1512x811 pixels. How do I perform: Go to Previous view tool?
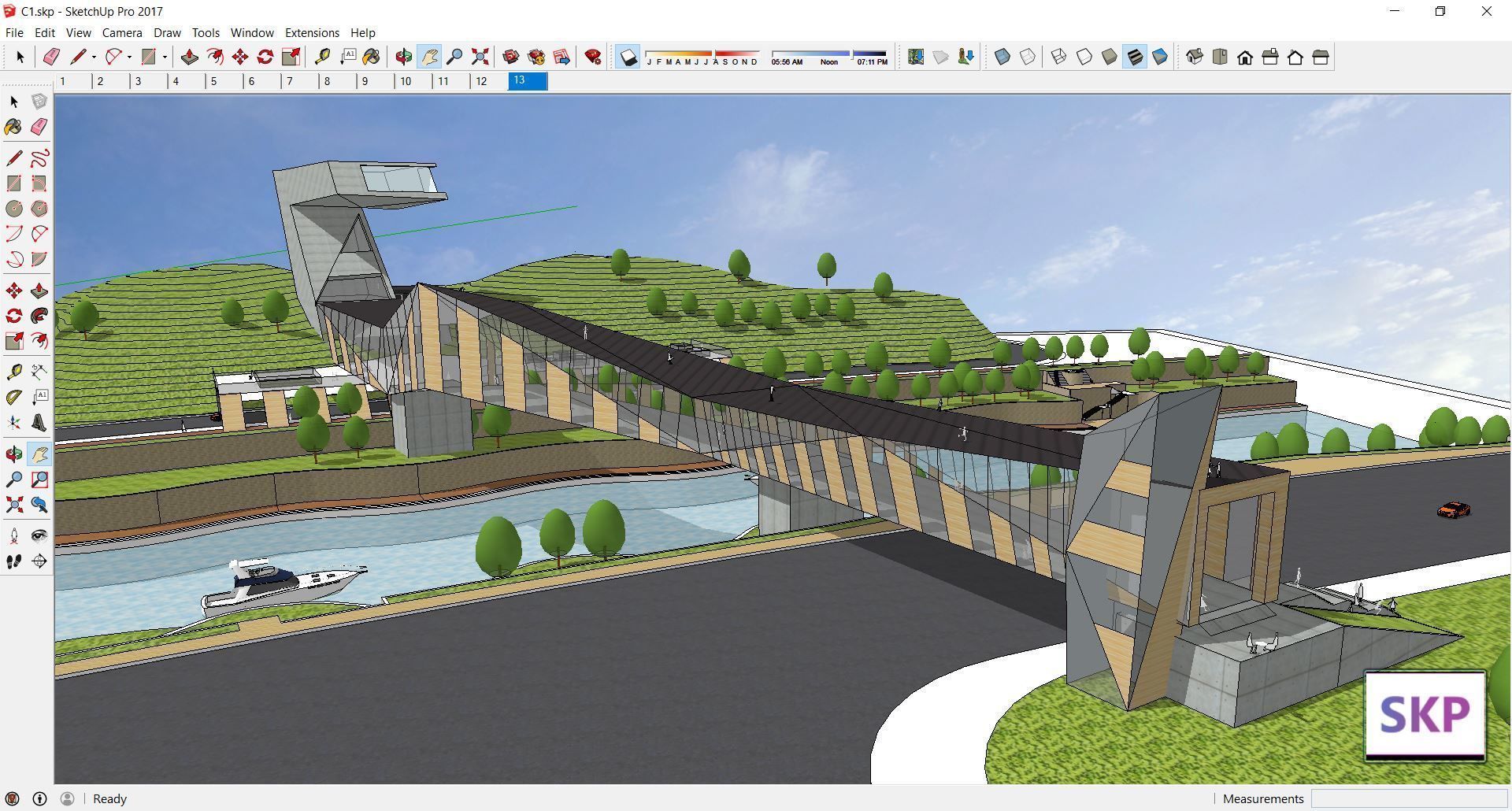point(39,505)
